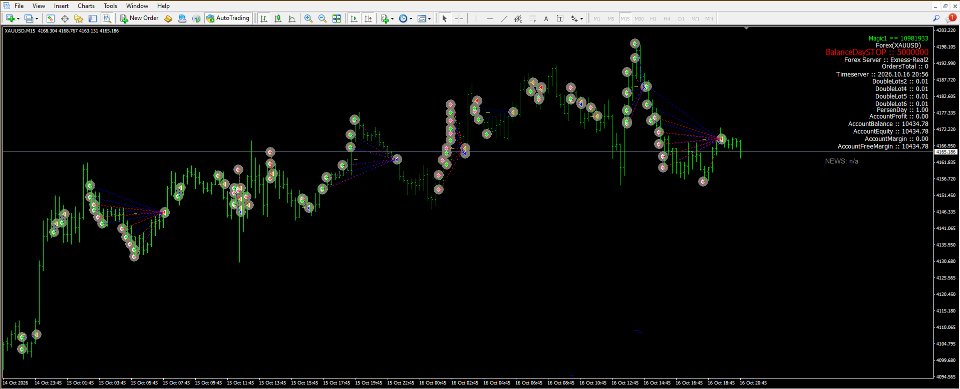Click the "NEWS: n/a" label

(x=842, y=161)
